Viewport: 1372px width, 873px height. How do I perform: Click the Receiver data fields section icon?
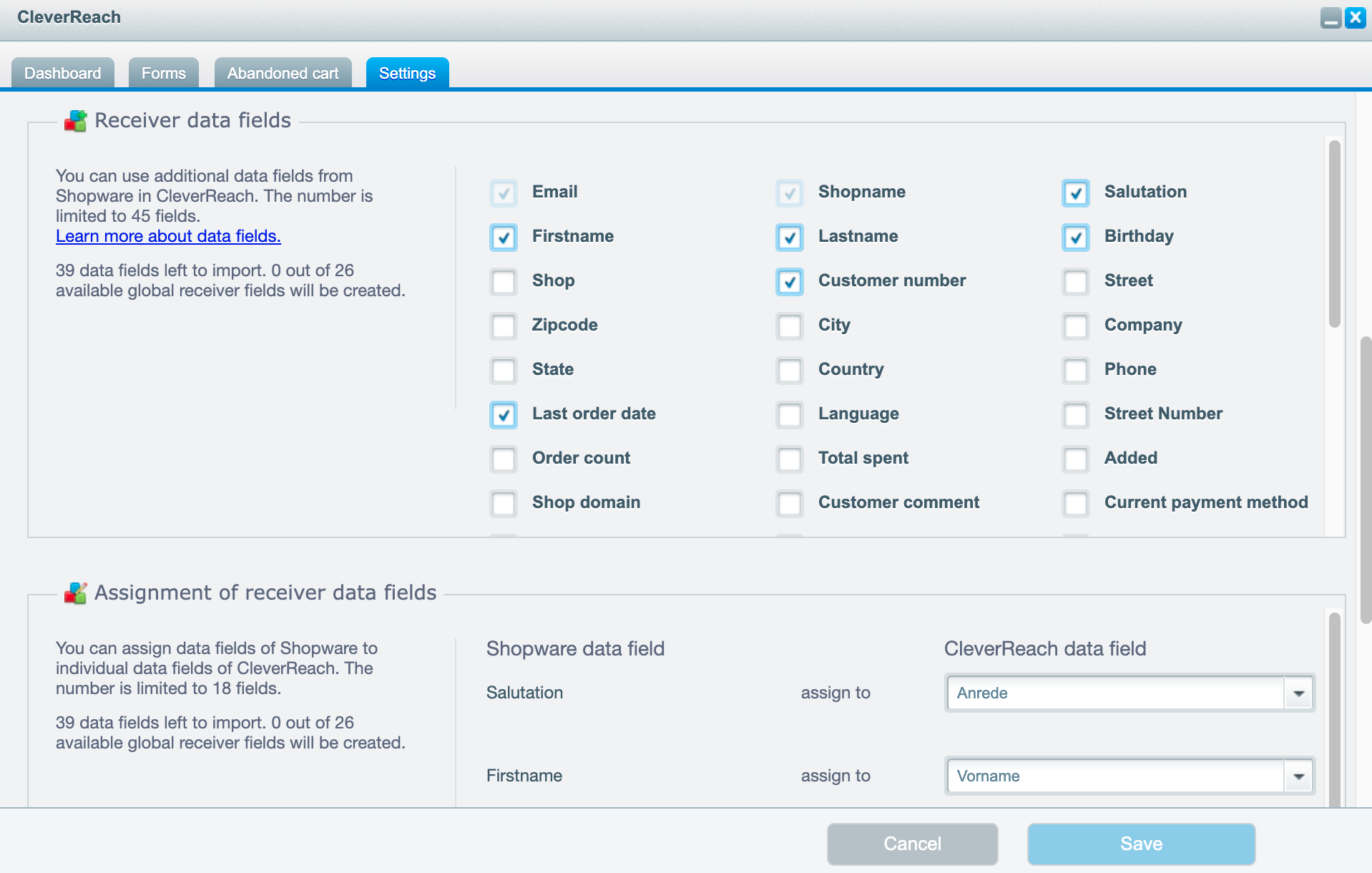(75, 120)
